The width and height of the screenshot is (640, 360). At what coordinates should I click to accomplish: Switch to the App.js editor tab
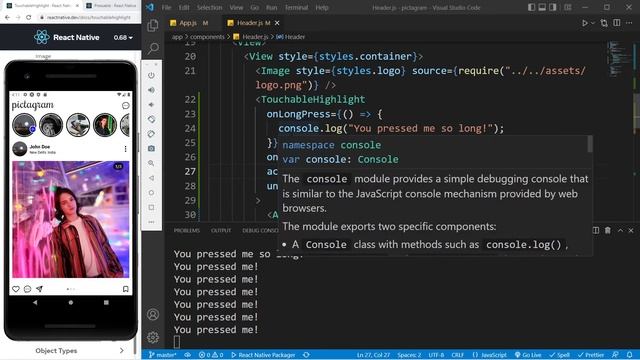pos(189,23)
